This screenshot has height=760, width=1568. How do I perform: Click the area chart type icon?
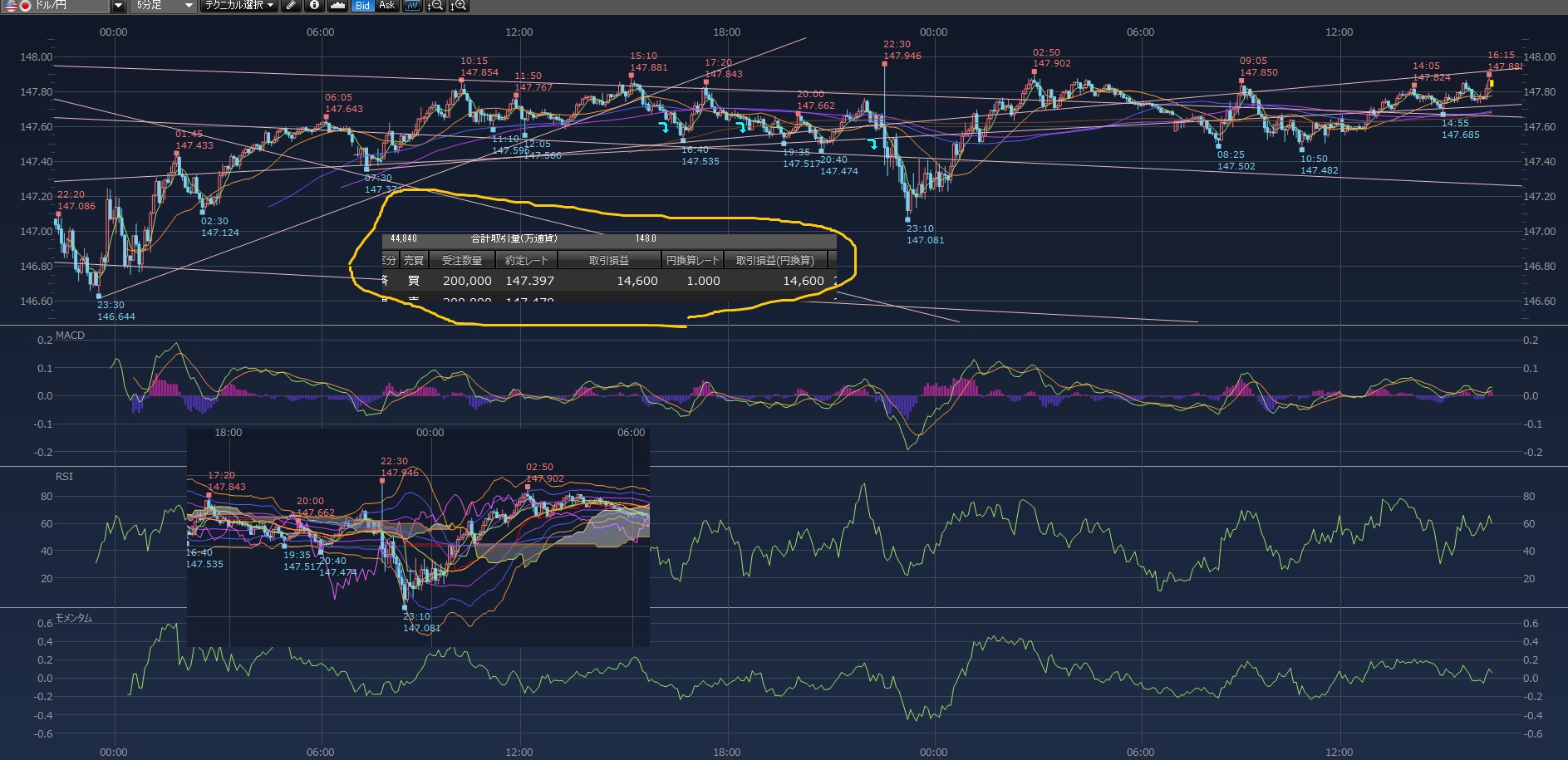click(x=337, y=5)
